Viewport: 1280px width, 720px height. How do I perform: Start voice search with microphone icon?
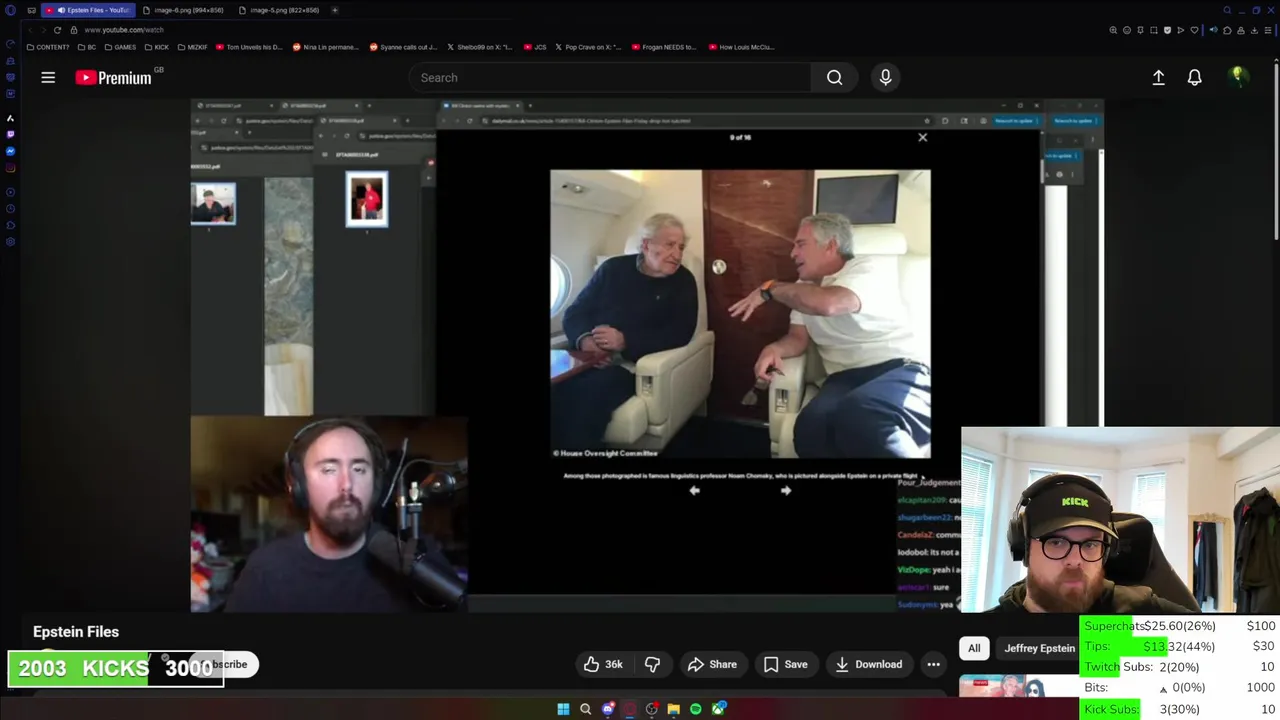[885, 77]
